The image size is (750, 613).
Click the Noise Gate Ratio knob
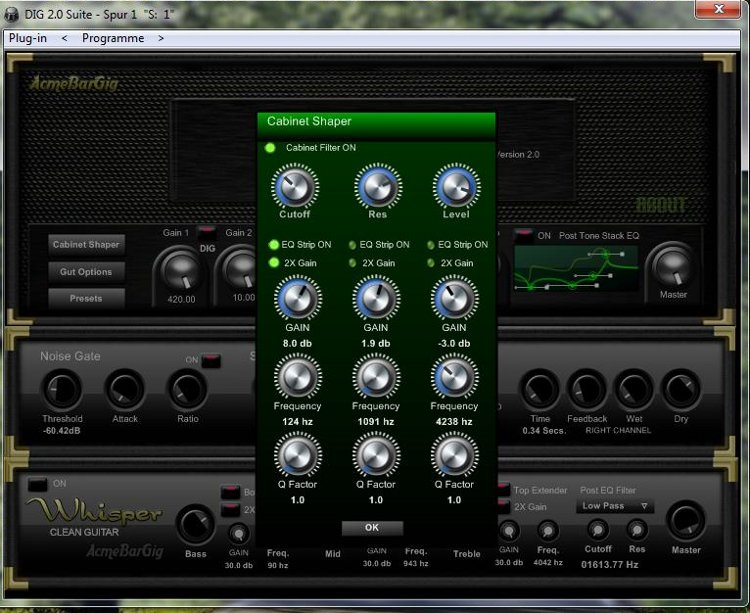point(188,390)
